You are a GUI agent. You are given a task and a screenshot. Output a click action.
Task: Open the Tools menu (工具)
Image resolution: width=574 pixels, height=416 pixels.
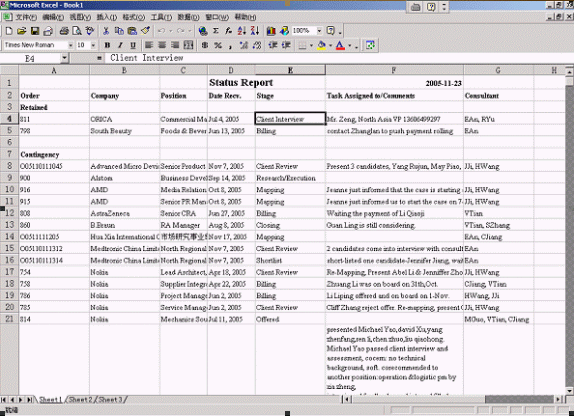161,17
